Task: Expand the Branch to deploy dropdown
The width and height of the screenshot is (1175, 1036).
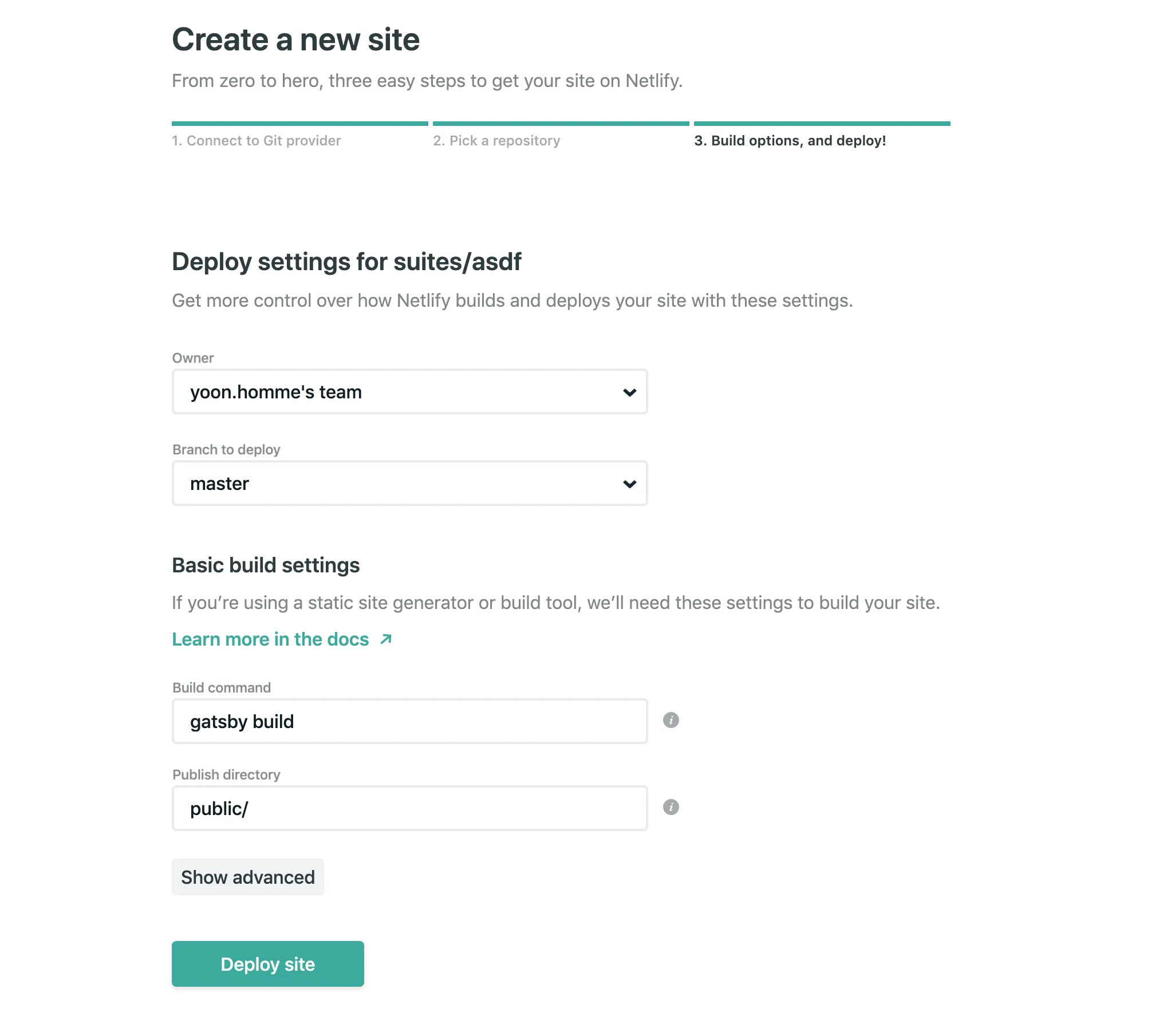Action: point(403,483)
